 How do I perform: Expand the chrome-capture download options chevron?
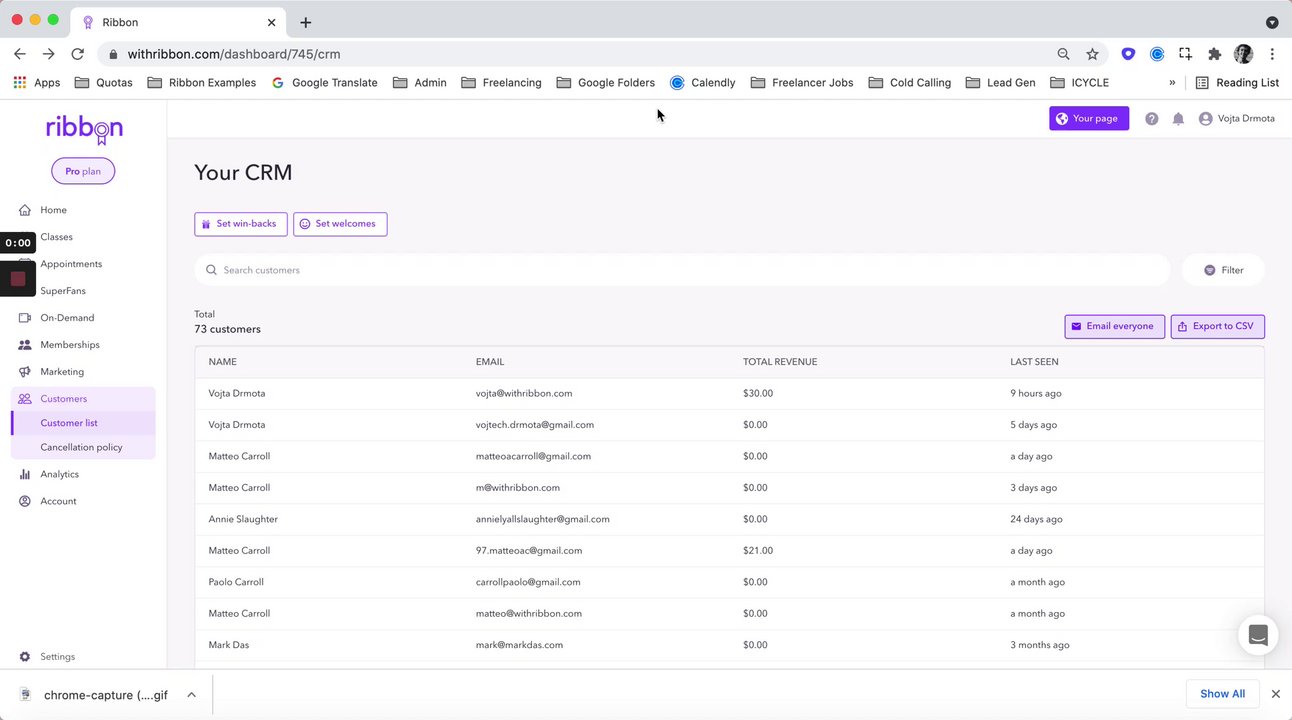coord(191,695)
